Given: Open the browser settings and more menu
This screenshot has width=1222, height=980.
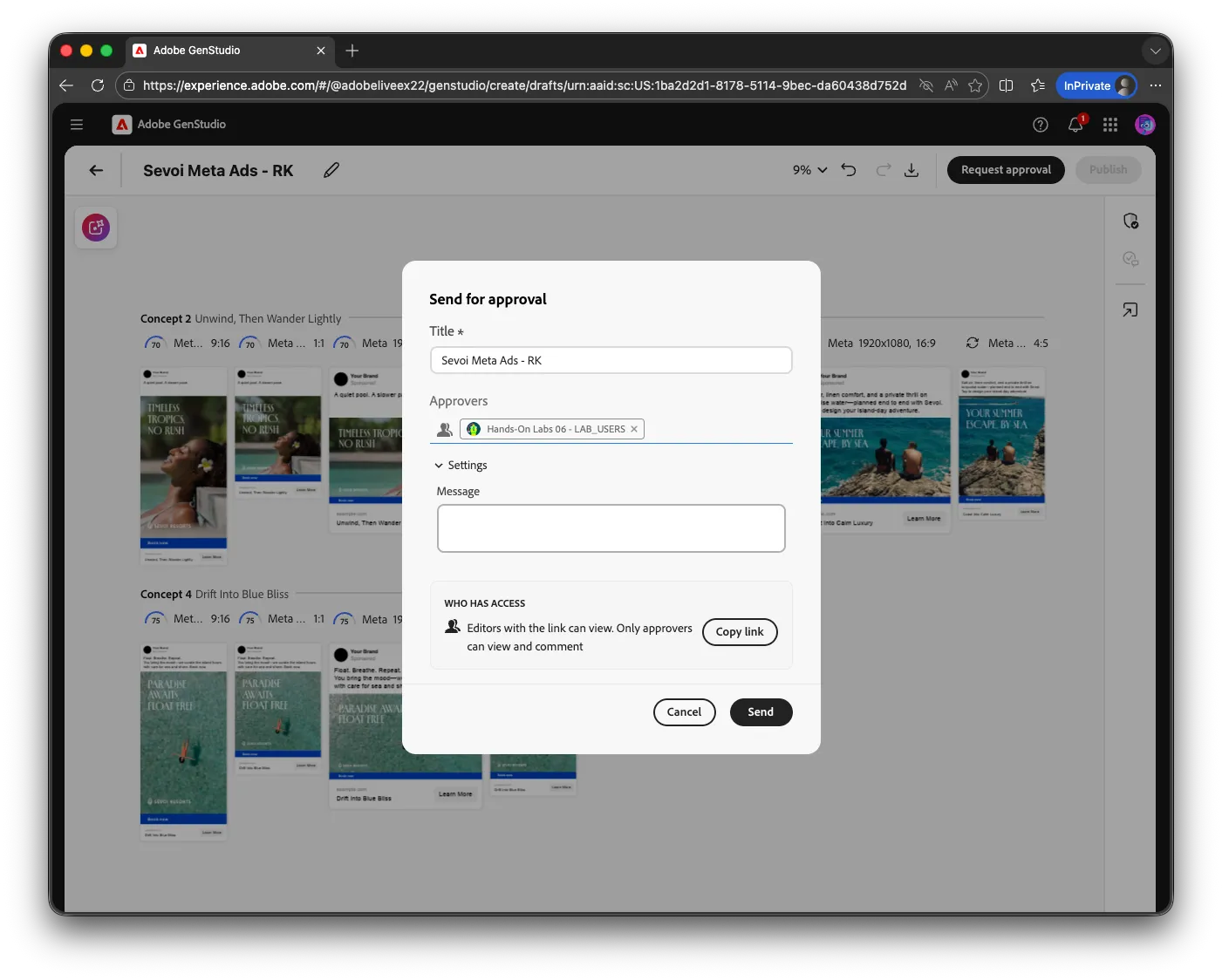Looking at the screenshot, I should point(1156,85).
